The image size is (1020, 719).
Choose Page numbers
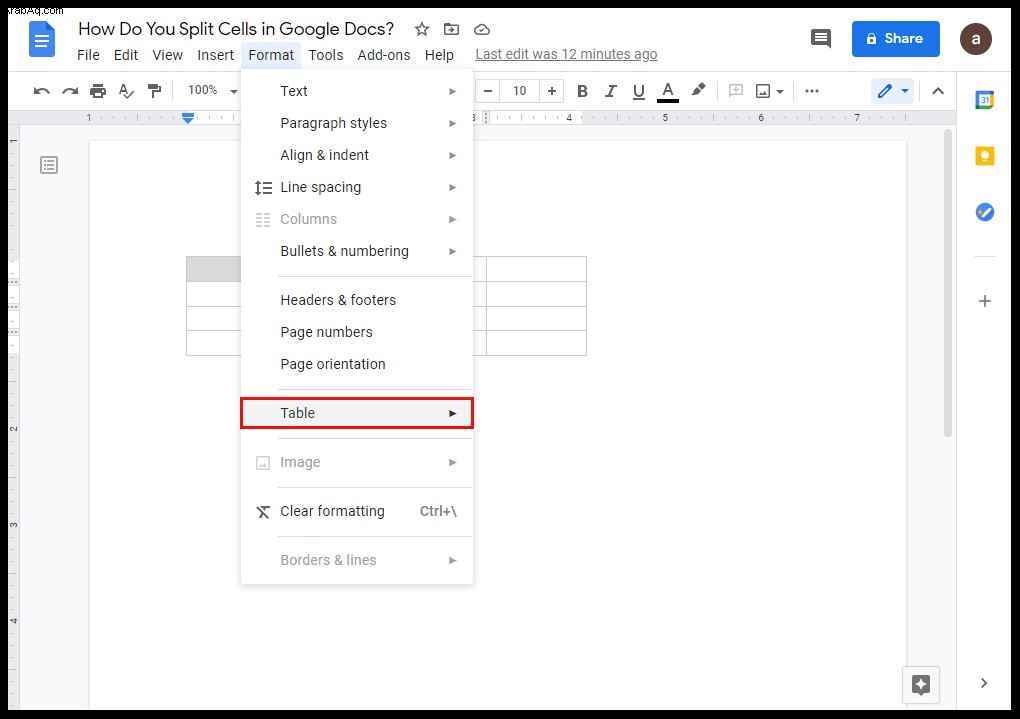[x=356, y=332]
